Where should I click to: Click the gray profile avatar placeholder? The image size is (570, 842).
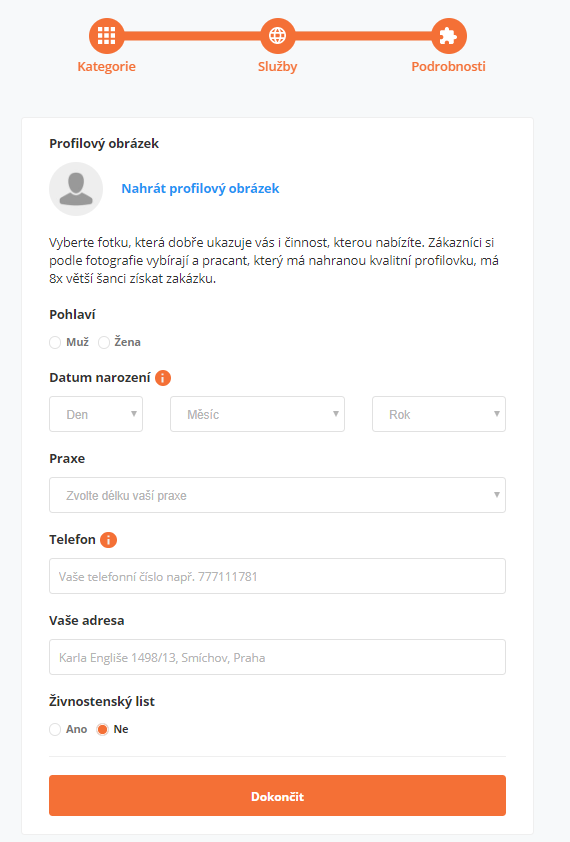coord(76,189)
